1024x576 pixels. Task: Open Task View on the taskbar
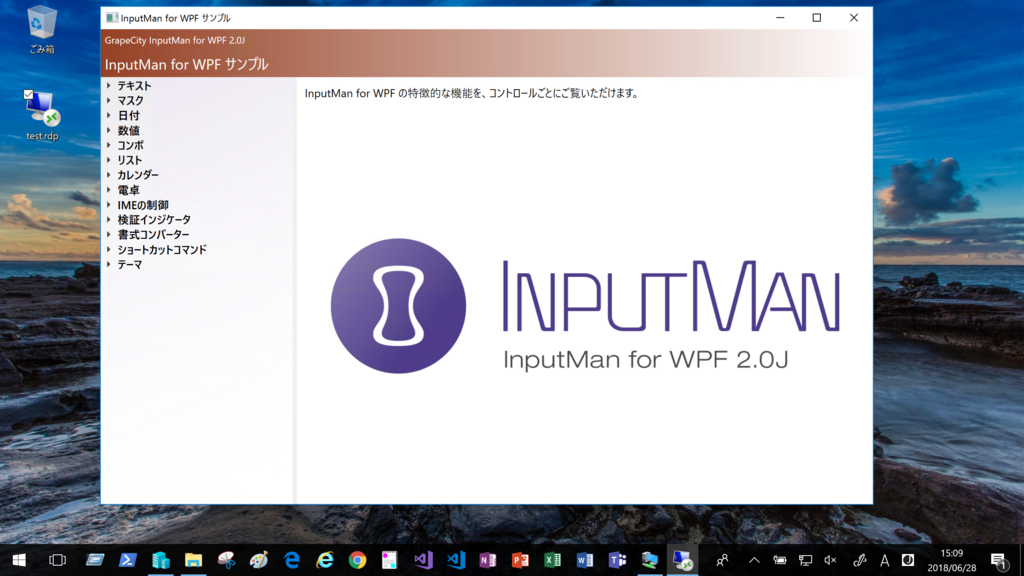pyautogui.click(x=57, y=560)
